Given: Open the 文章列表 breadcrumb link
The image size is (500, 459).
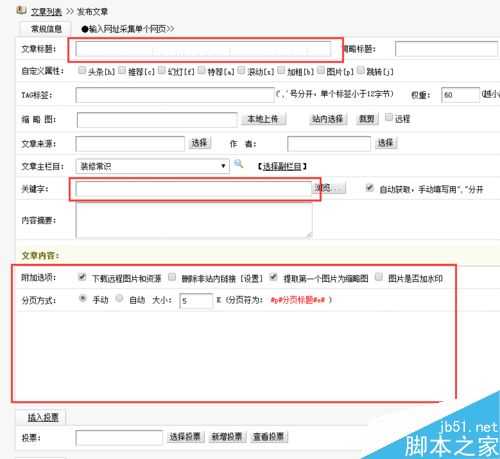Looking at the screenshot, I should 46,12.
